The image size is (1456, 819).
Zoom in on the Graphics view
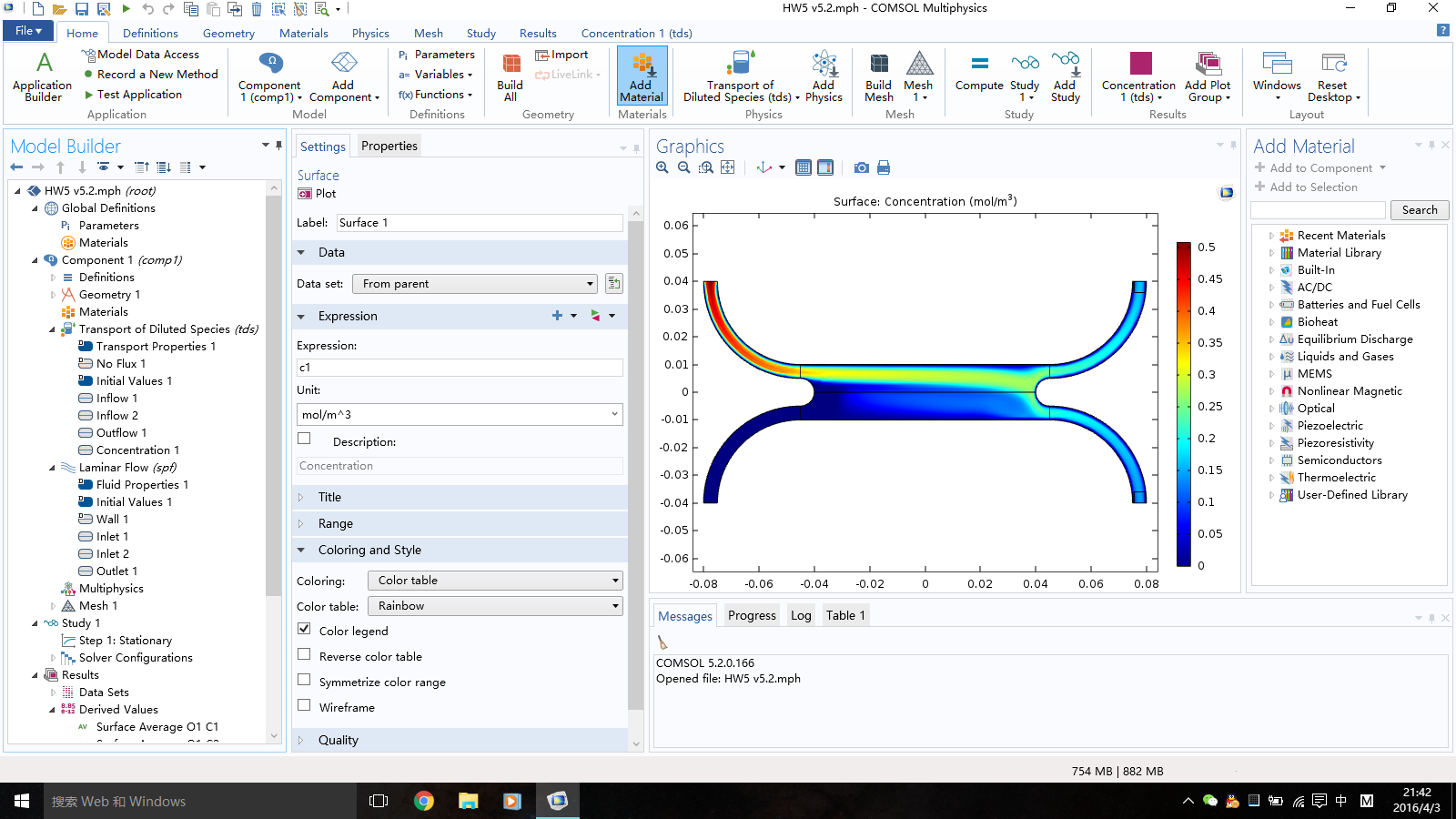tap(662, 167)
